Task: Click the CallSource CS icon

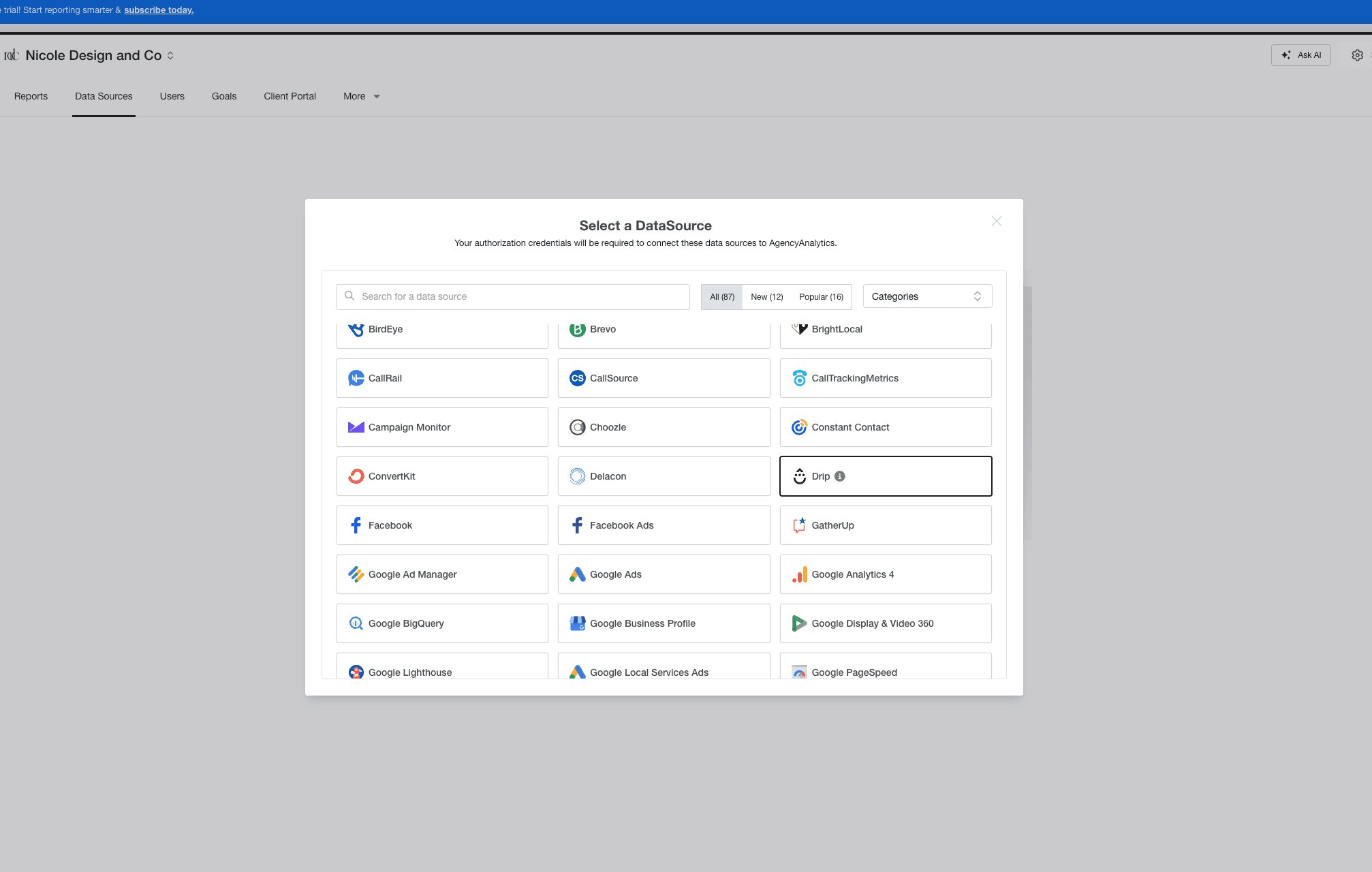Action: 577,378
